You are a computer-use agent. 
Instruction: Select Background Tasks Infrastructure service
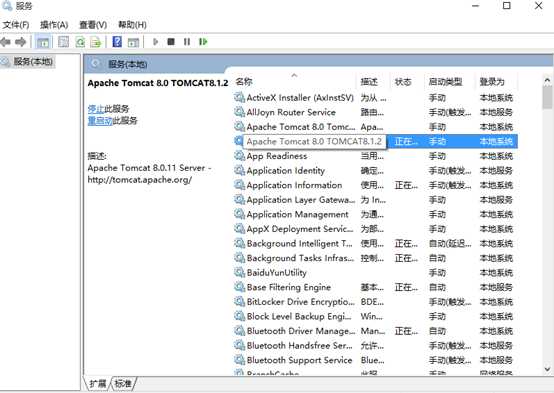click(376, 258)
